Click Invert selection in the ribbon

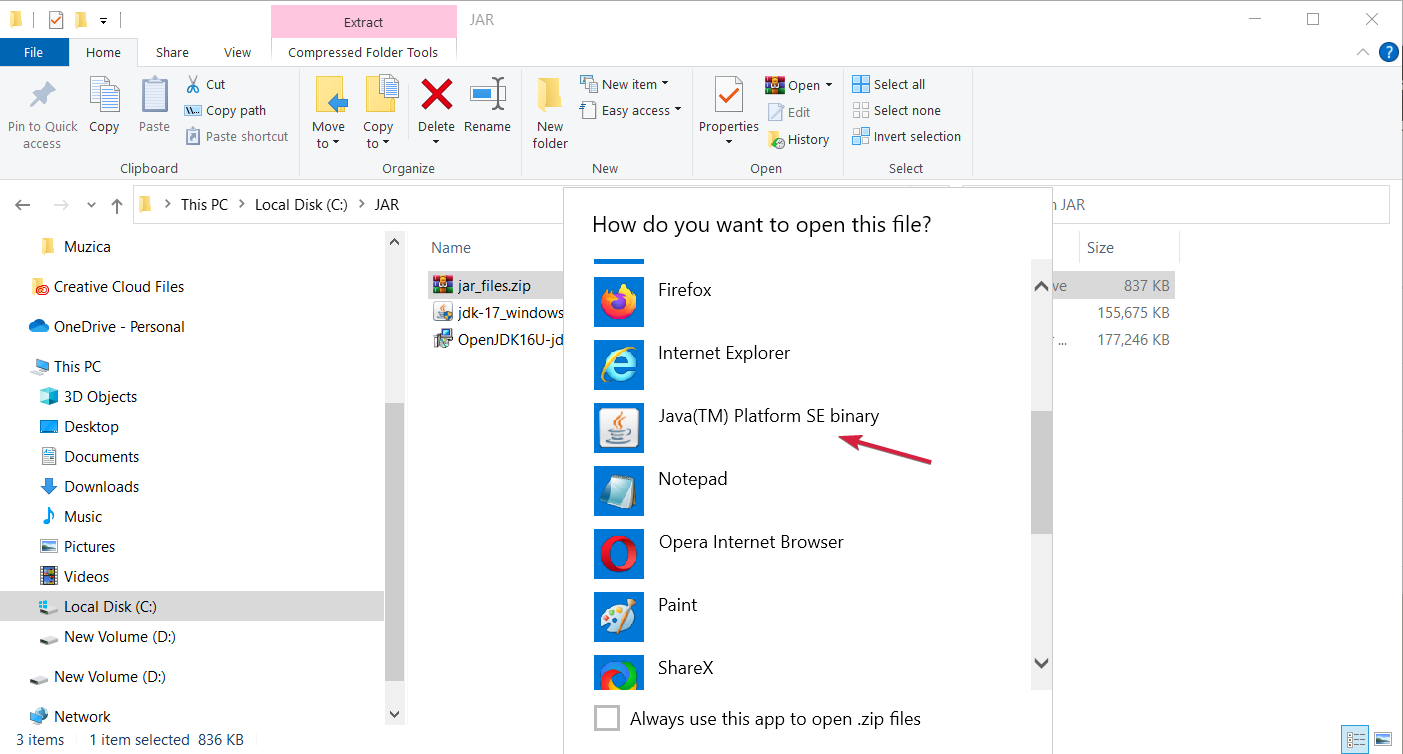click(907, 136)
